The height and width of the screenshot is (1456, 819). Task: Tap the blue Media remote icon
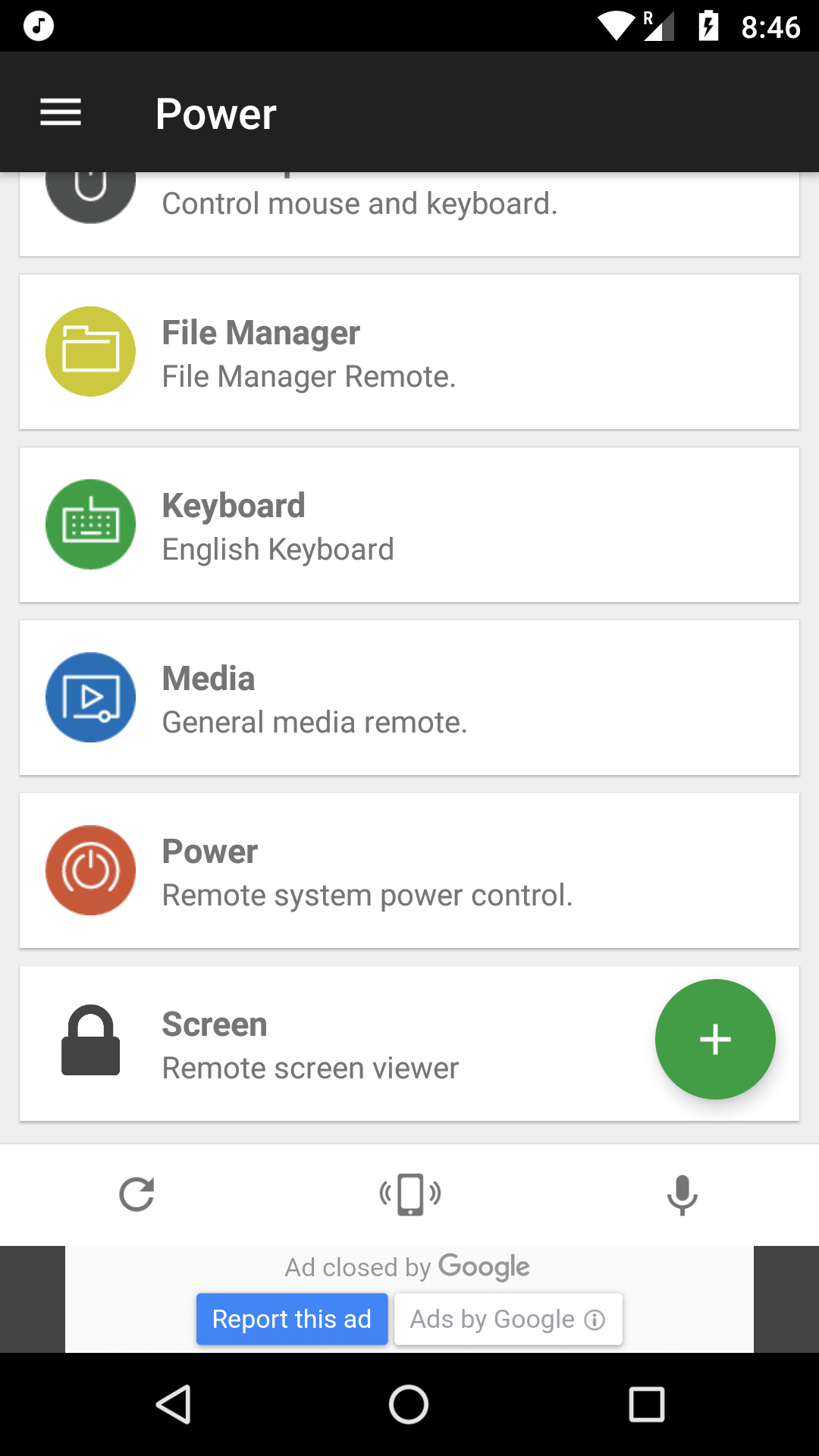(90, 697)
